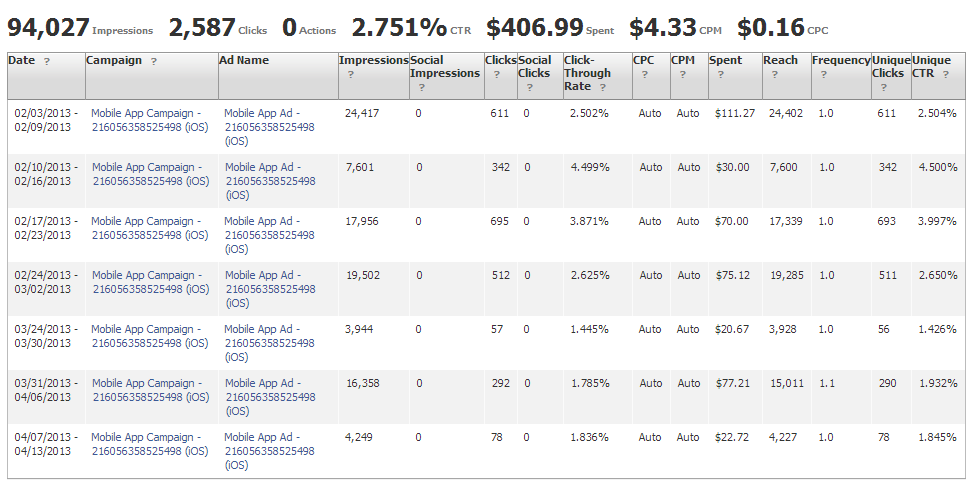This screenshot has height=492, width=980.
Task: Show help for the Frequency column
Action: click(x=823, y=75)
